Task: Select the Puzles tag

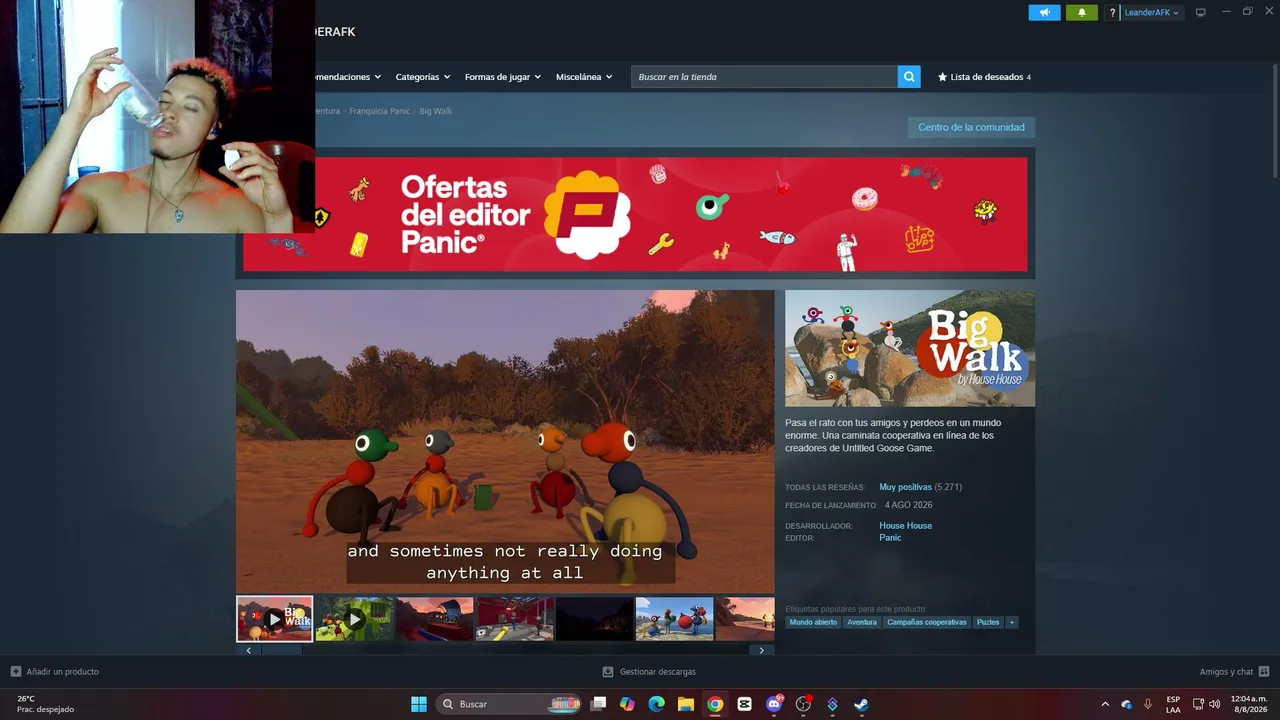Action: [x=988, y=622]
